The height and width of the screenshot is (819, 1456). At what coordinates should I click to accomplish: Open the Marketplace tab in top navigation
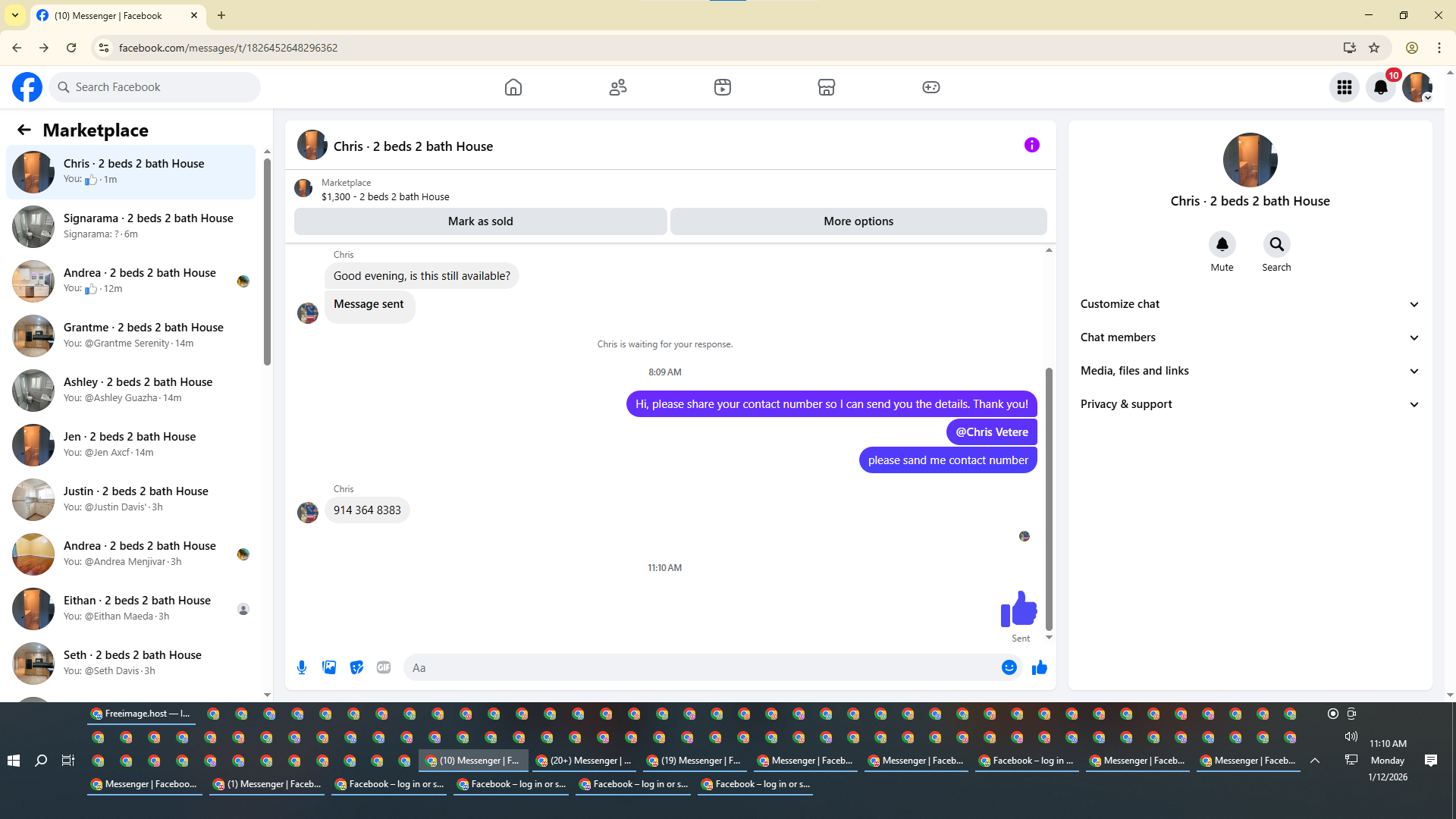pos(826,87)
